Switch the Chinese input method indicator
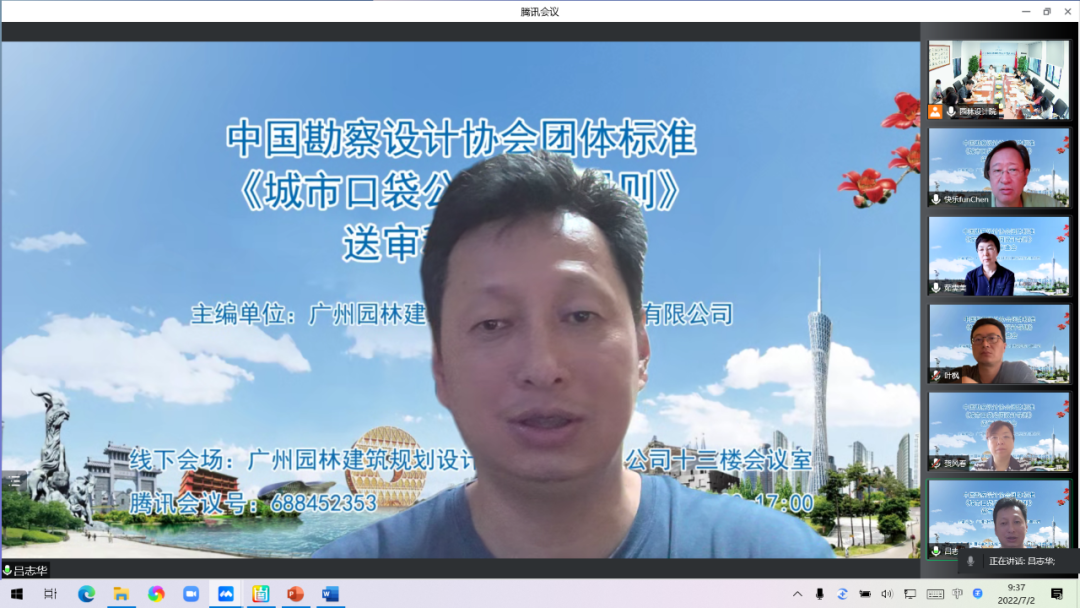 point(957,594)
